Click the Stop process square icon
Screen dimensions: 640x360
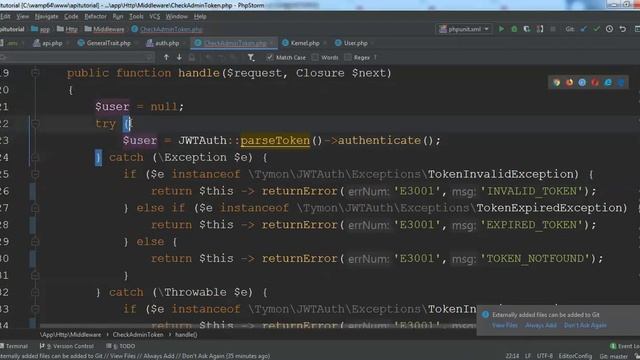click(553, 29)
